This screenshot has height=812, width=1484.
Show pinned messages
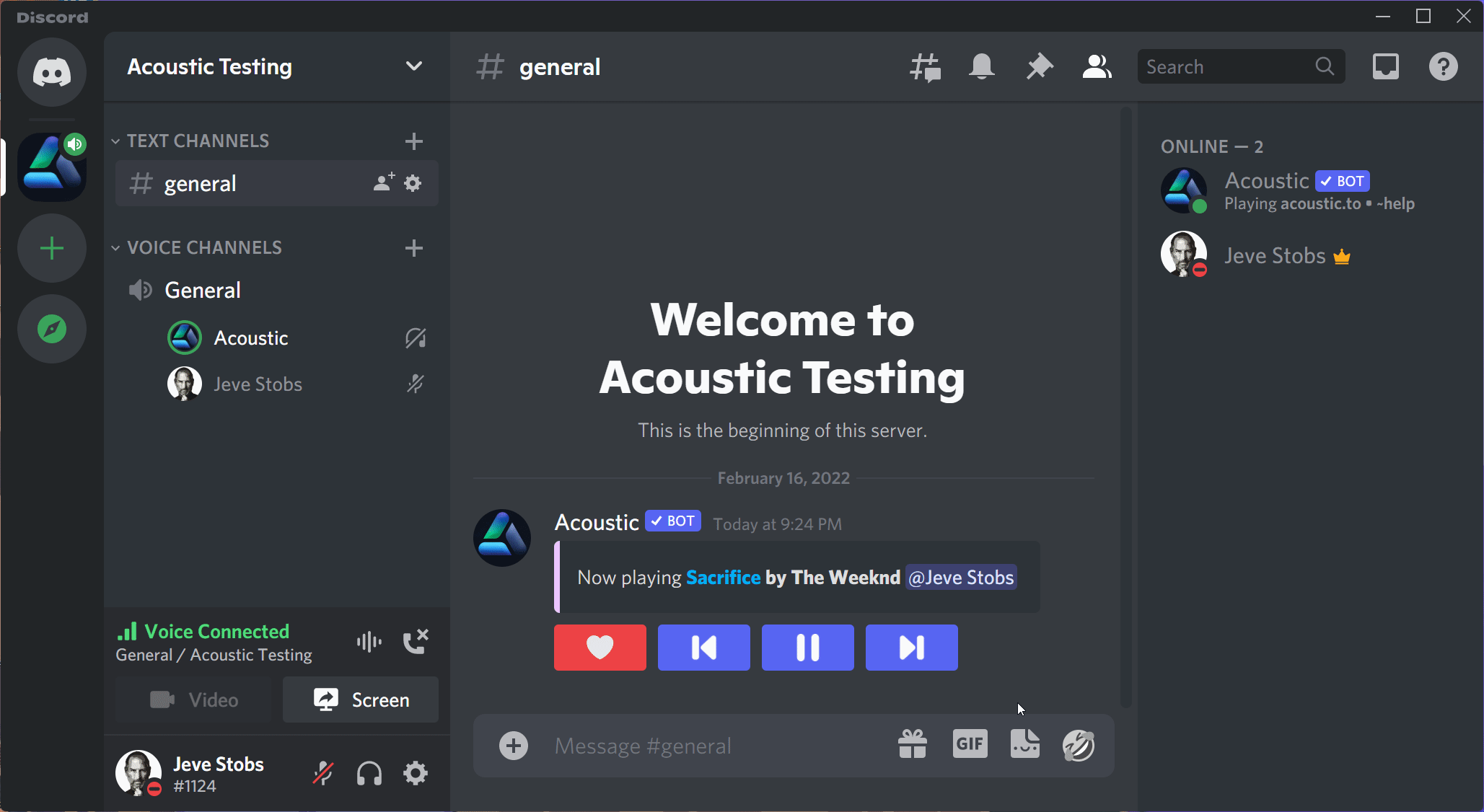(x=1040, y=67)
